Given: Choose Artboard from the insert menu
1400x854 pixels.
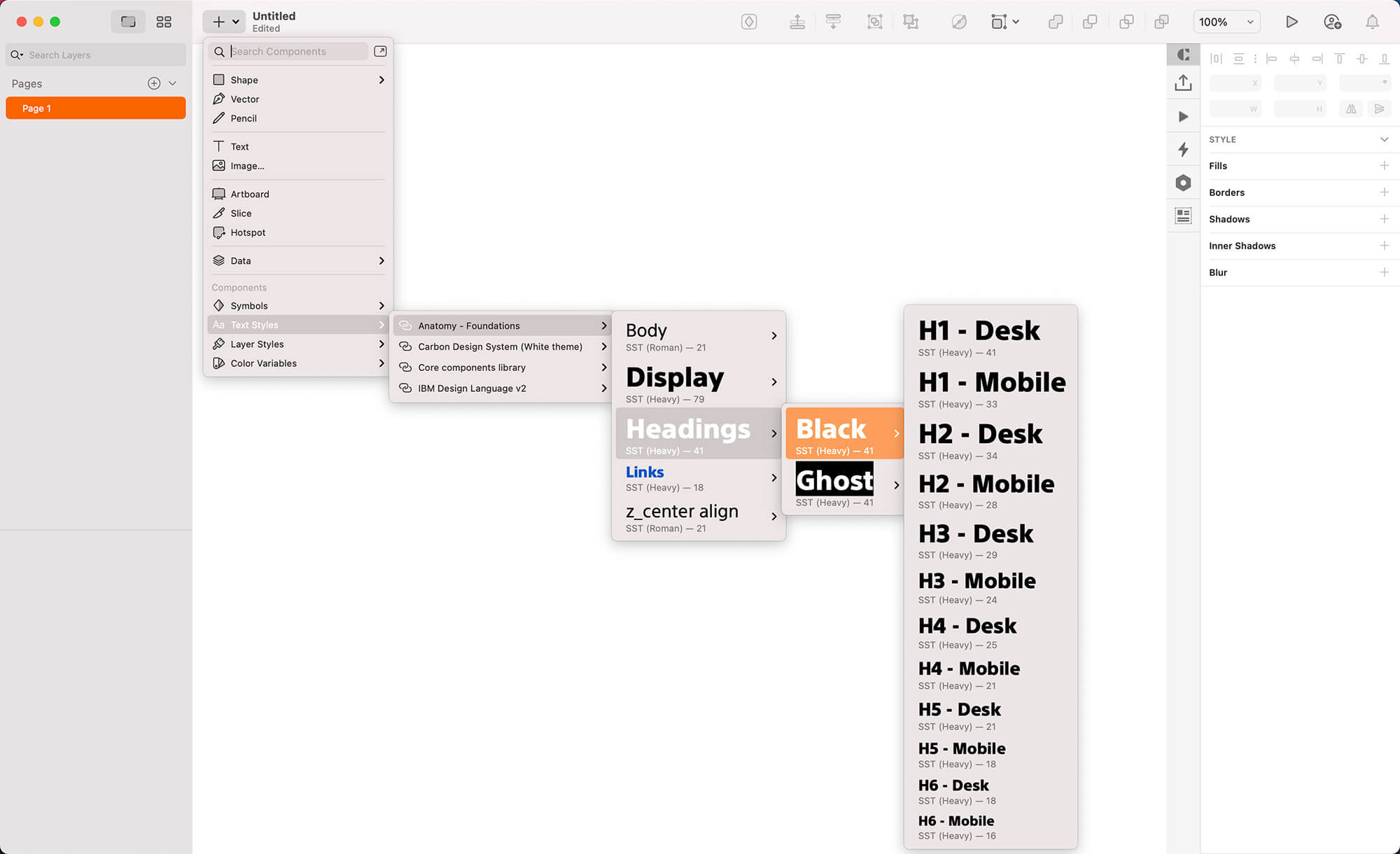Looking at the screenshot, I should coord(250,194).
